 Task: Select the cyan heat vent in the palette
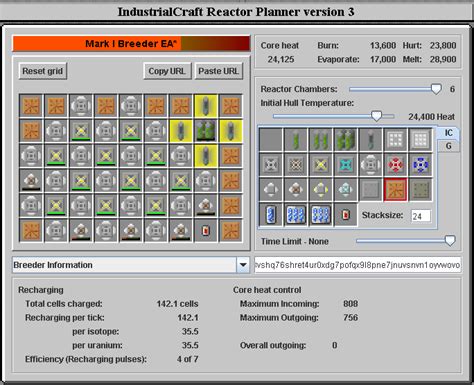click(x=345, y=164)
